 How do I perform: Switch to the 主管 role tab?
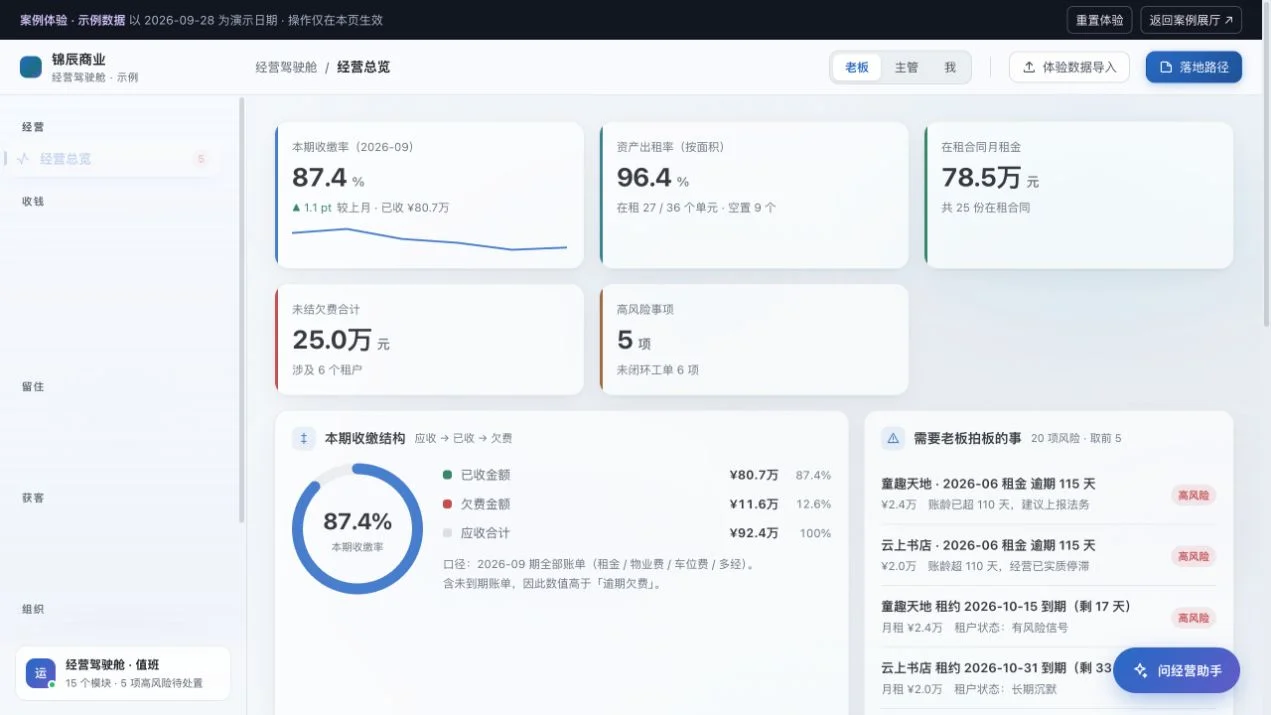click(906, 67)
